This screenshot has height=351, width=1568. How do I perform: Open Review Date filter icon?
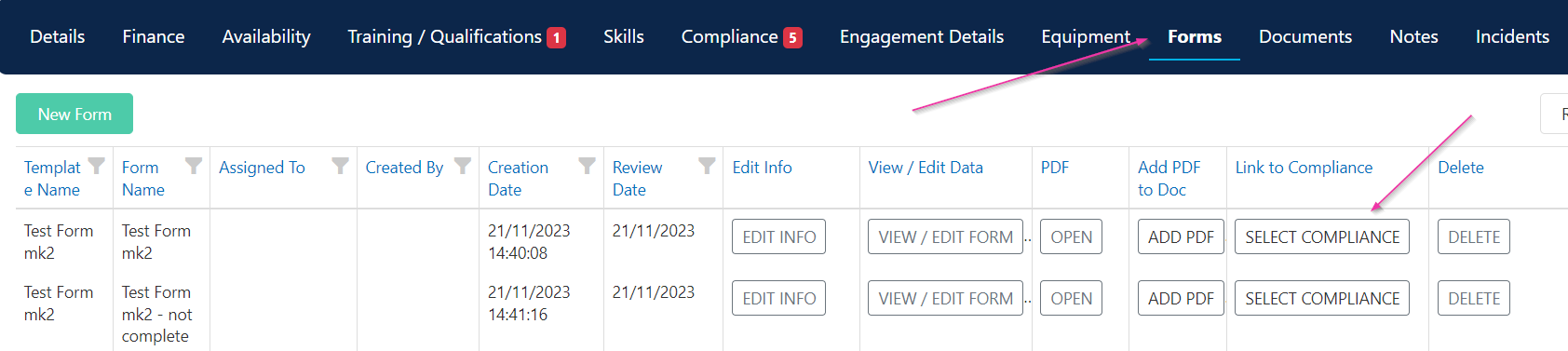pos(707,167)
